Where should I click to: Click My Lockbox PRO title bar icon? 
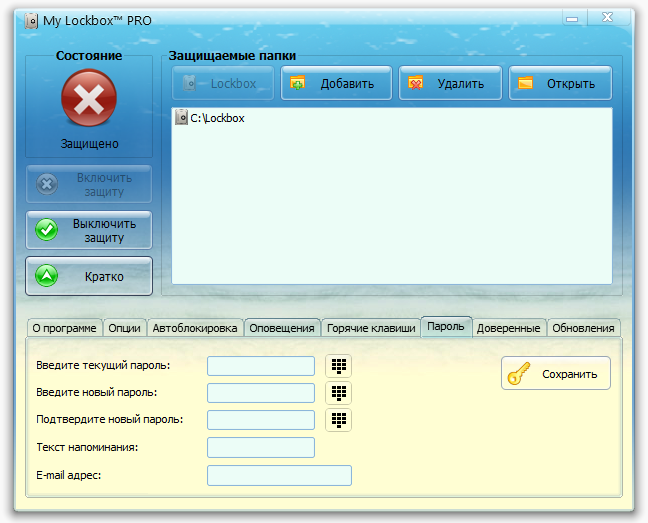[x=31, y=21]
